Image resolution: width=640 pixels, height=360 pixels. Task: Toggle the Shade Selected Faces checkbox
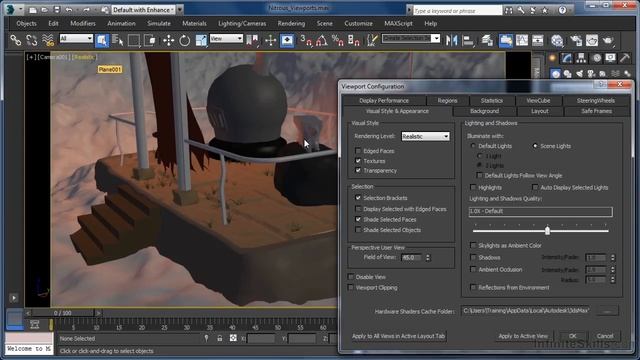tap(358, 220)
